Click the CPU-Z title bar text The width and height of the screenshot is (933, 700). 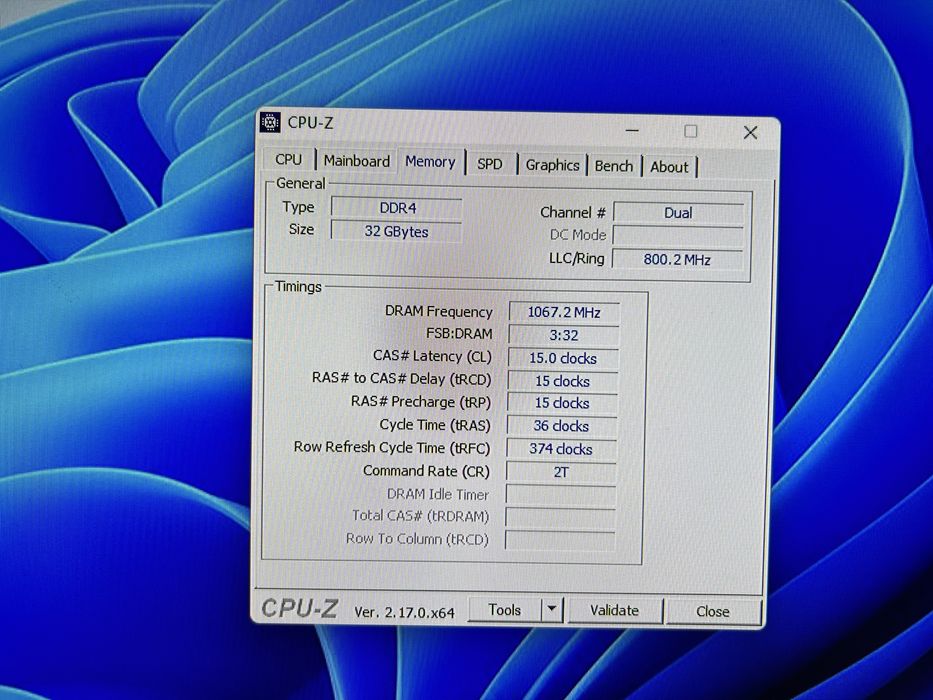click(x=310, y=123)
